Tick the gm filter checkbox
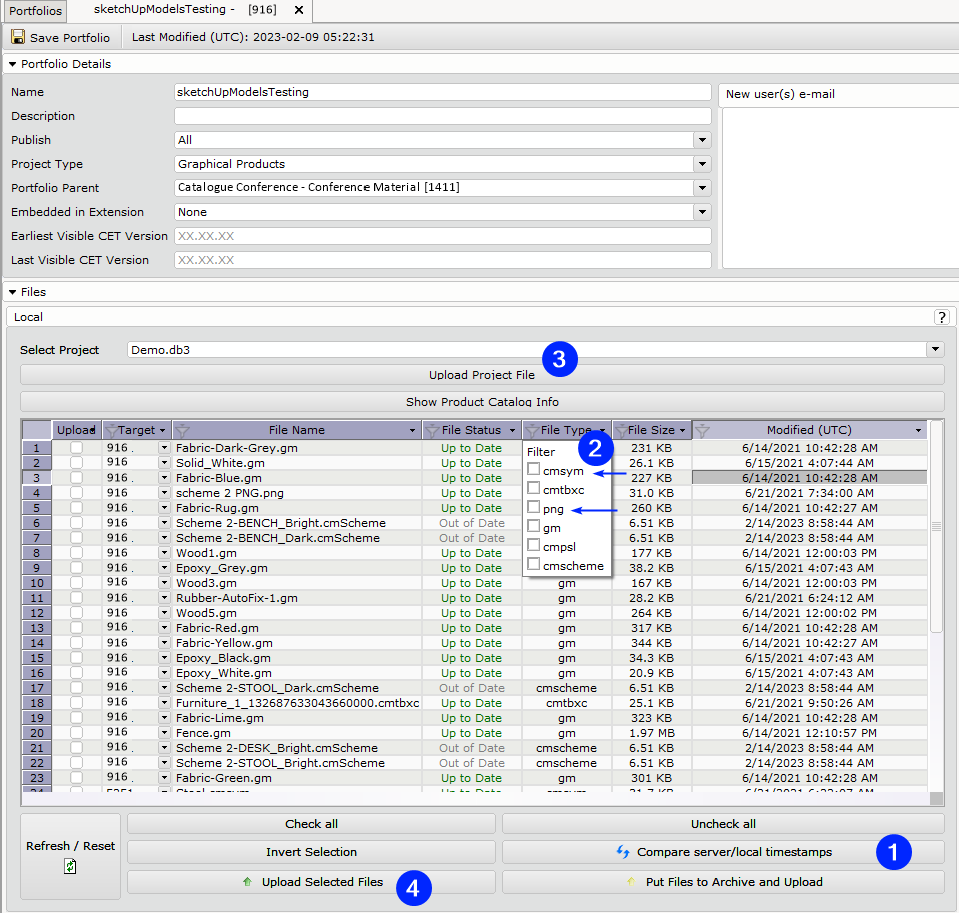Image resolution: width=959 pixels, height=913 pixels. point(533,526)
